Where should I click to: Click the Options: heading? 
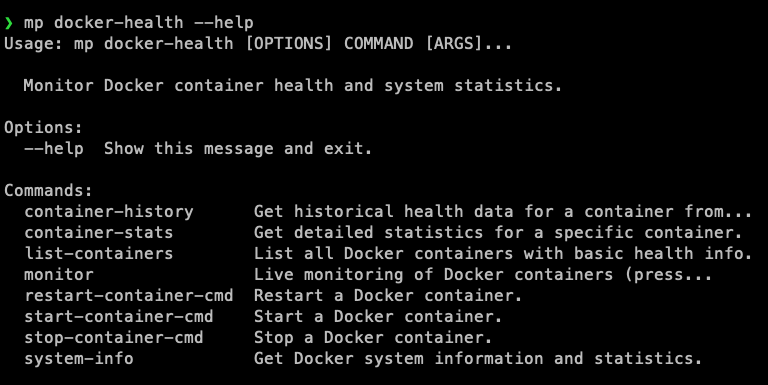coord(44,127)
